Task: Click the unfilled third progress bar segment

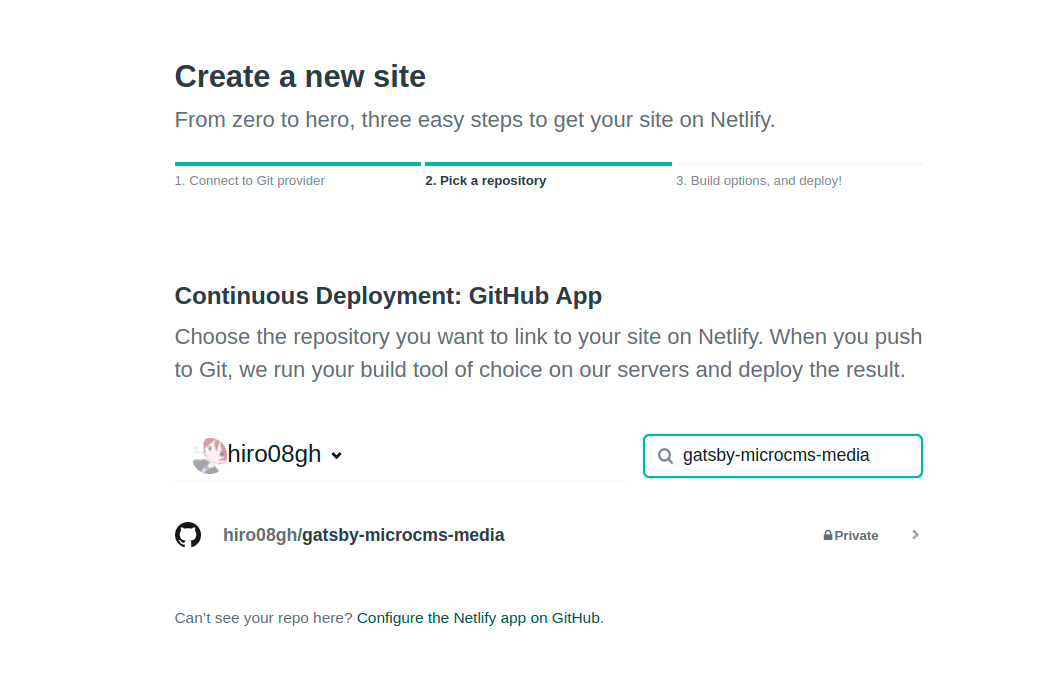Action: tap(799, 164)
